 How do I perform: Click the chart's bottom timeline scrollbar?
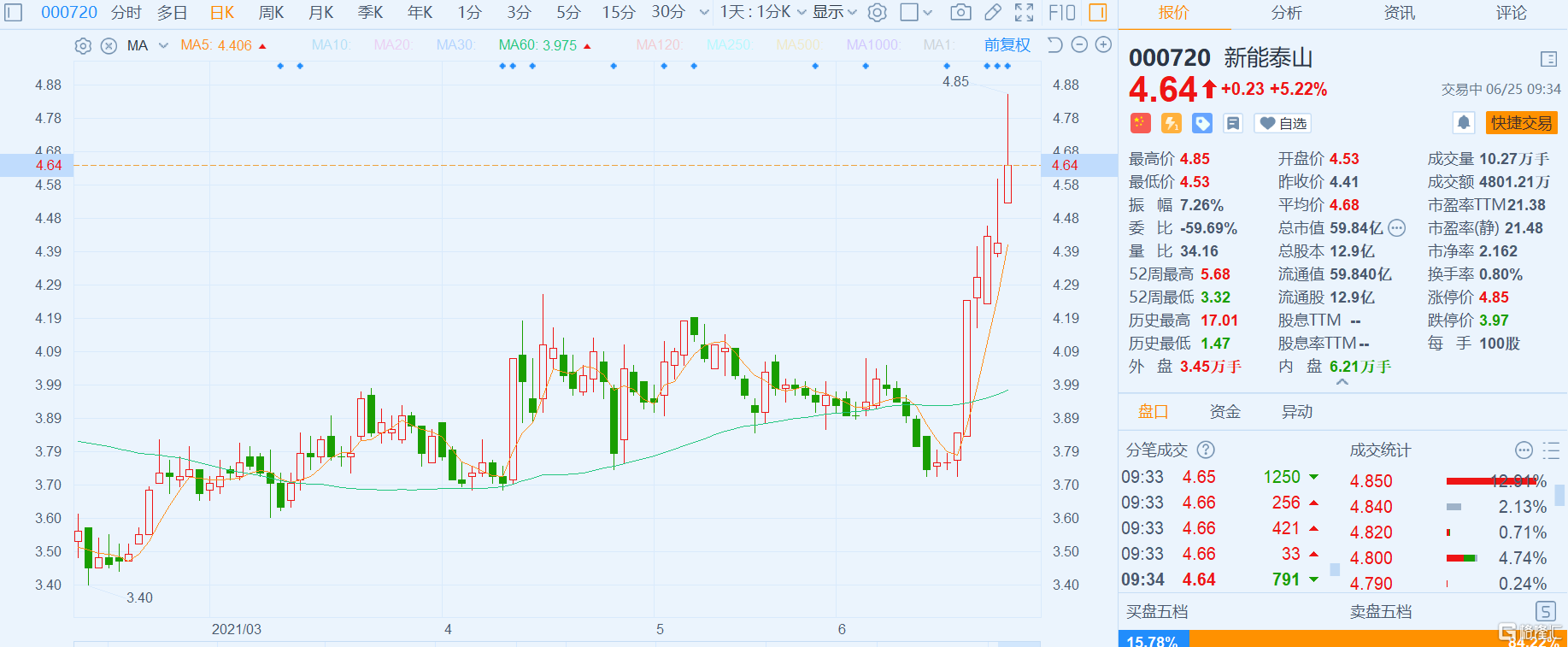pos(557,644)
